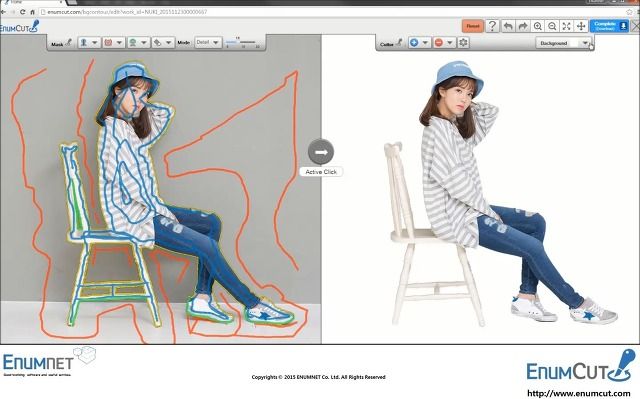Bookmark the page with the star icon

tap(629, 12)
